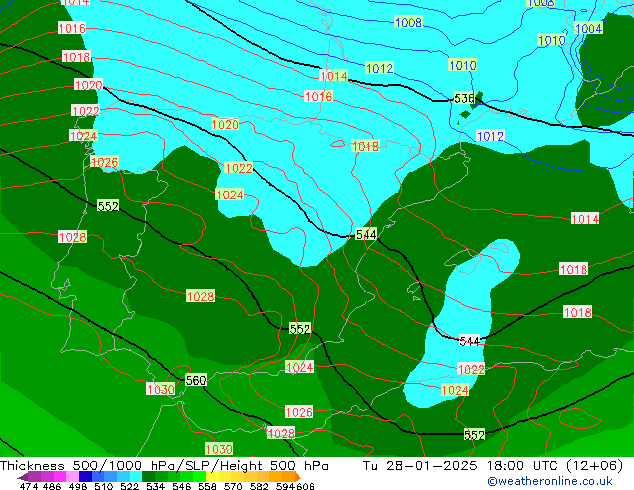
Task: Click the 536 height contour label
Action: 463,98
